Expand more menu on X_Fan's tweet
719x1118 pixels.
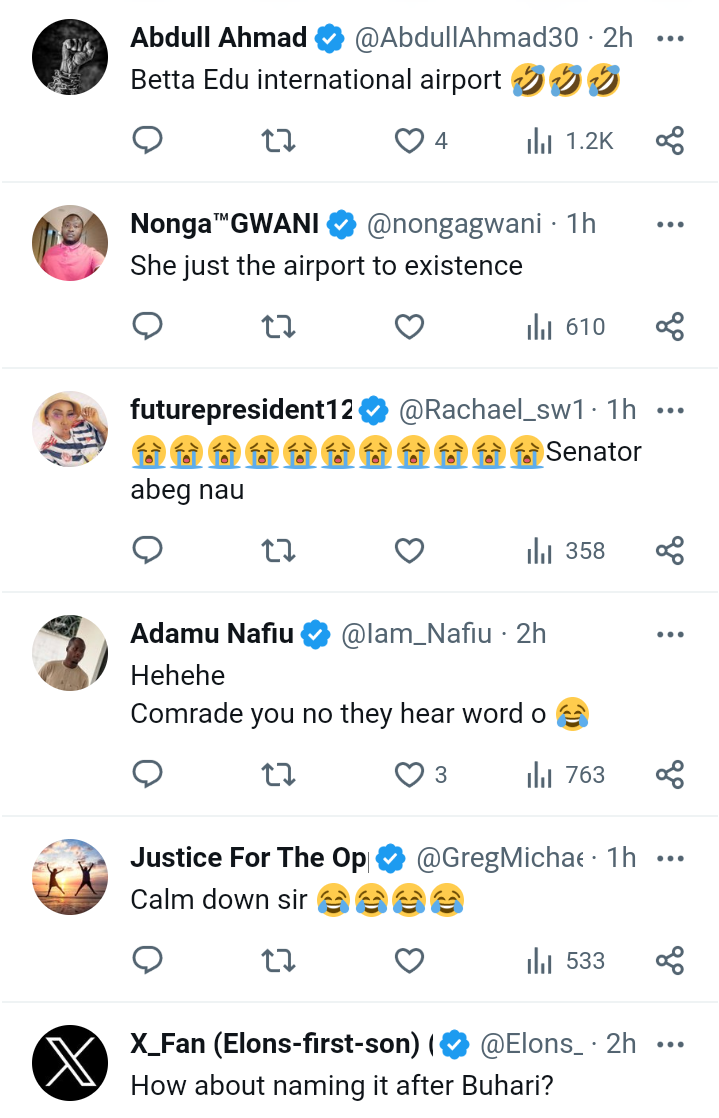pyautogui.click(x=669, y=1044)
